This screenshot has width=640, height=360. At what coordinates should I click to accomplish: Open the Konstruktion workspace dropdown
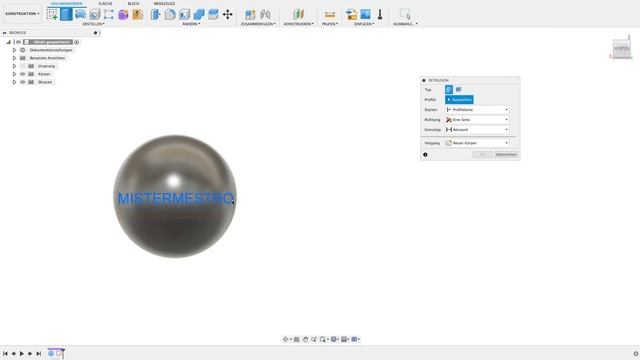pyautogui.click(x=22, y=13)
